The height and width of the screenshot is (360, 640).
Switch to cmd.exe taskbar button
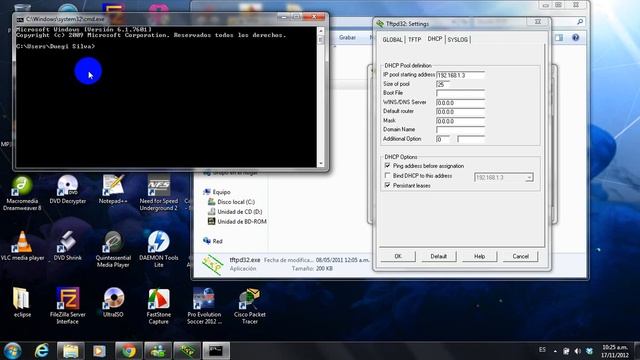pos(216,351)
